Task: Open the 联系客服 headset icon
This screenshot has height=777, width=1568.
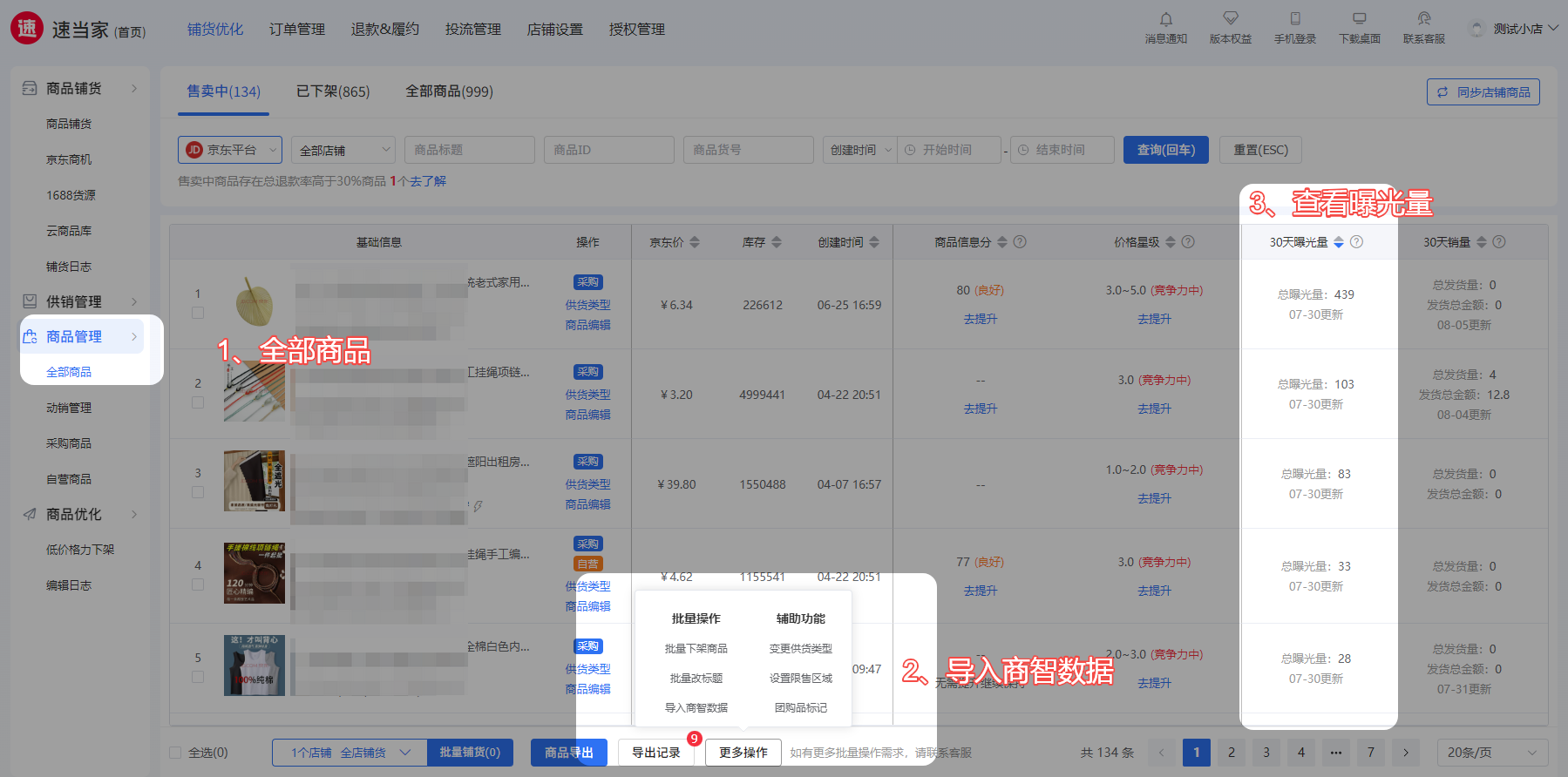Action: [x=1423, y=18]
